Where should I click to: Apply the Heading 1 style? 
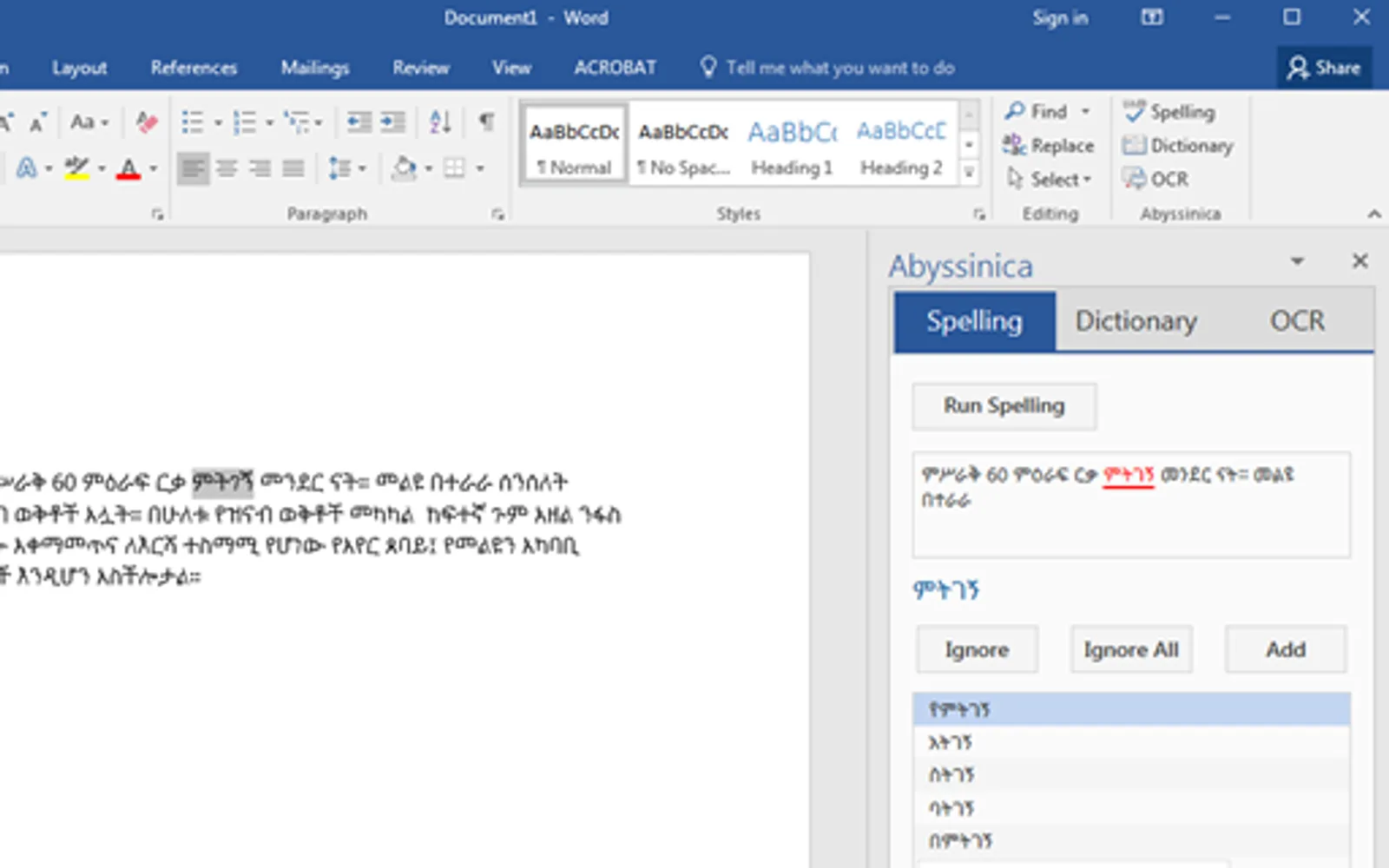(792, 145)
